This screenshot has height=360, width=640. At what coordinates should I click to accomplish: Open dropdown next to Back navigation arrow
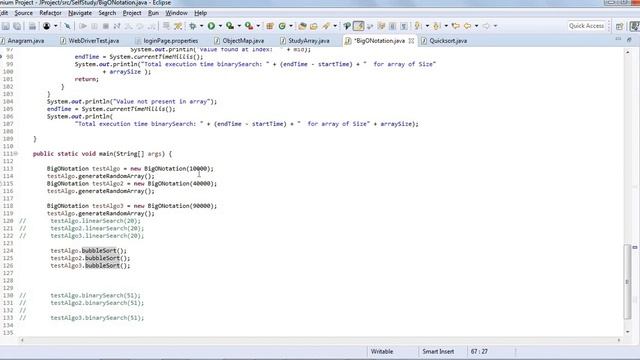(x=476, y=26)
